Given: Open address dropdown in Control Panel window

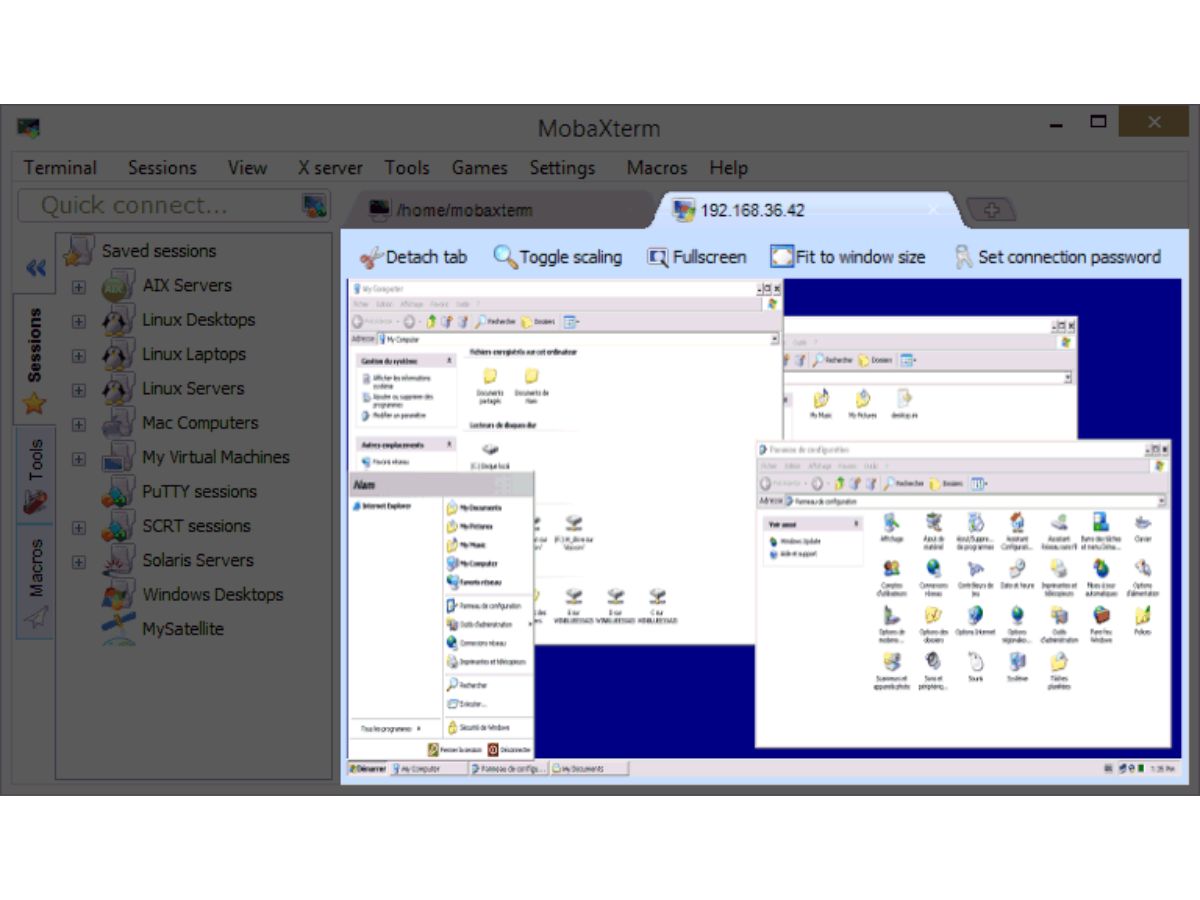Looking at the screenshot, I should pos(1162,501).
